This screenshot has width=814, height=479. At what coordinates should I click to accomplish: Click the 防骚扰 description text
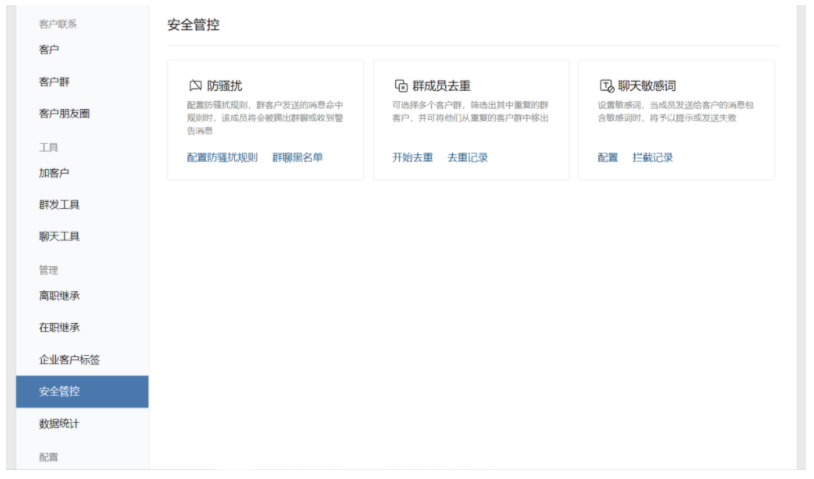(265, 118)
